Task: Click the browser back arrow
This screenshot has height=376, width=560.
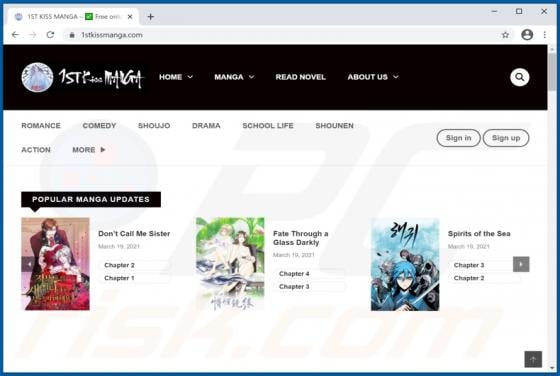Action: (x=15, y=35)
